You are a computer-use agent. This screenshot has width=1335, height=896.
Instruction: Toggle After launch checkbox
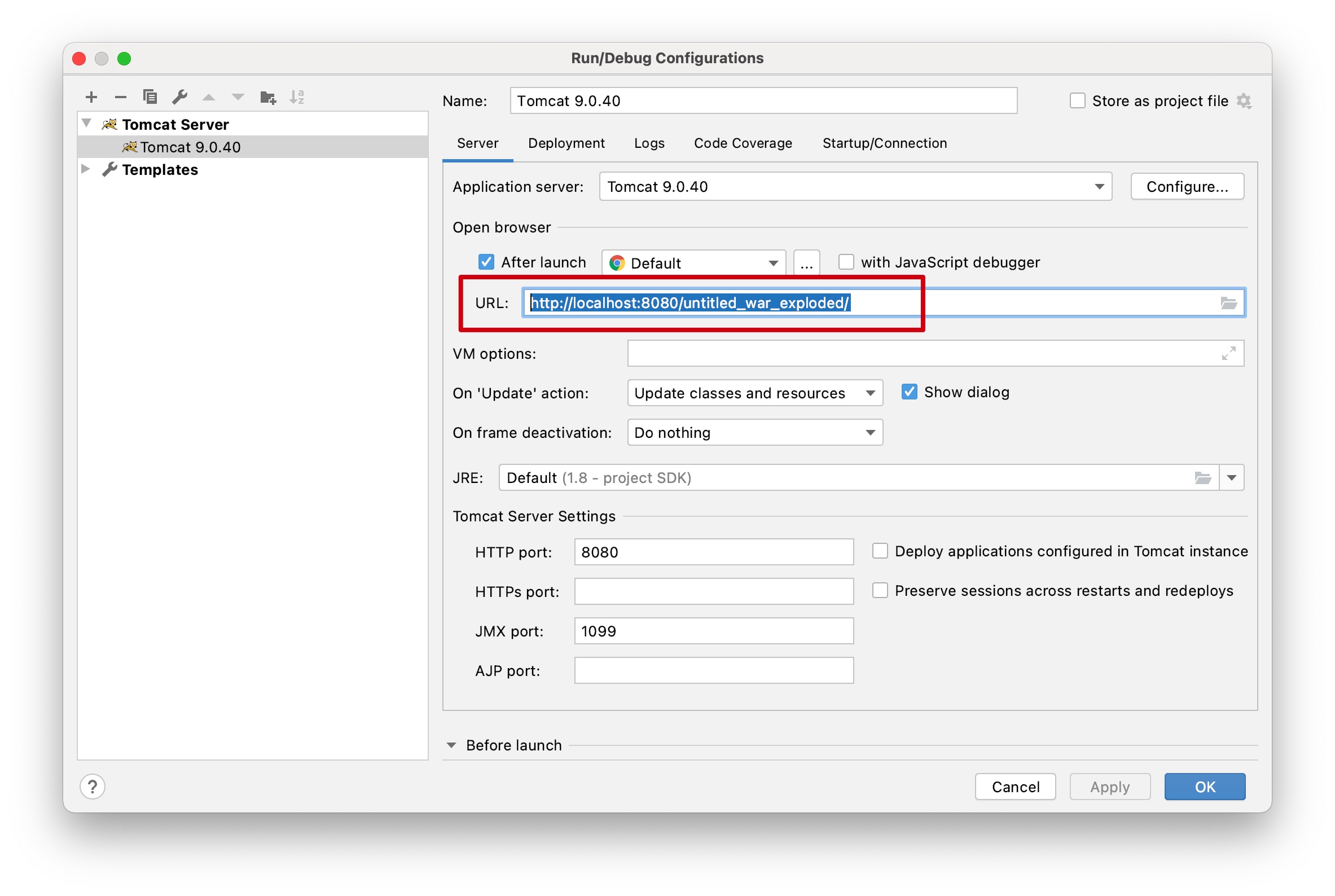click(x=486, y=262)
